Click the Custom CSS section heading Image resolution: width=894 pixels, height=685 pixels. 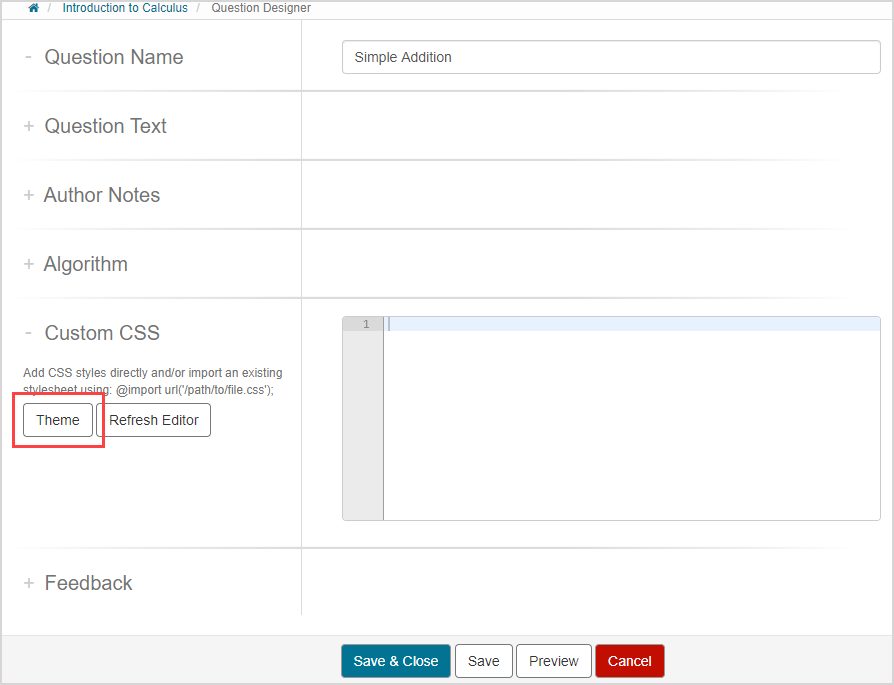102,333
